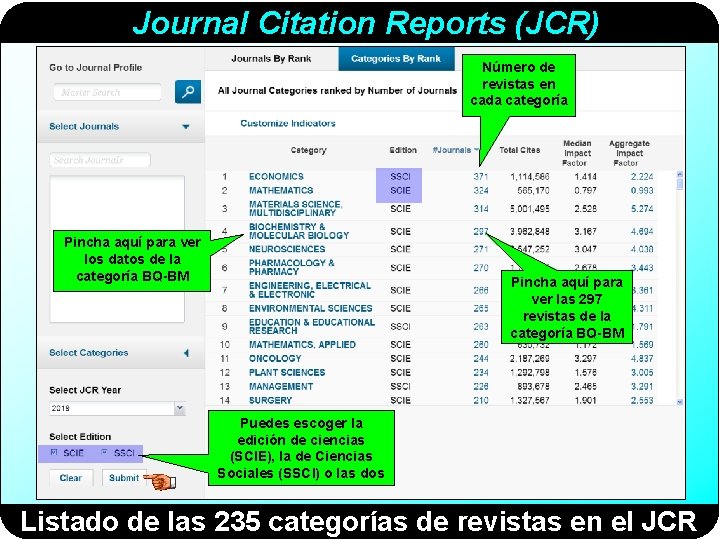Open the Customize Indicators link
Image resolution: width=720 pixels, height=540 pixels.
288,123
